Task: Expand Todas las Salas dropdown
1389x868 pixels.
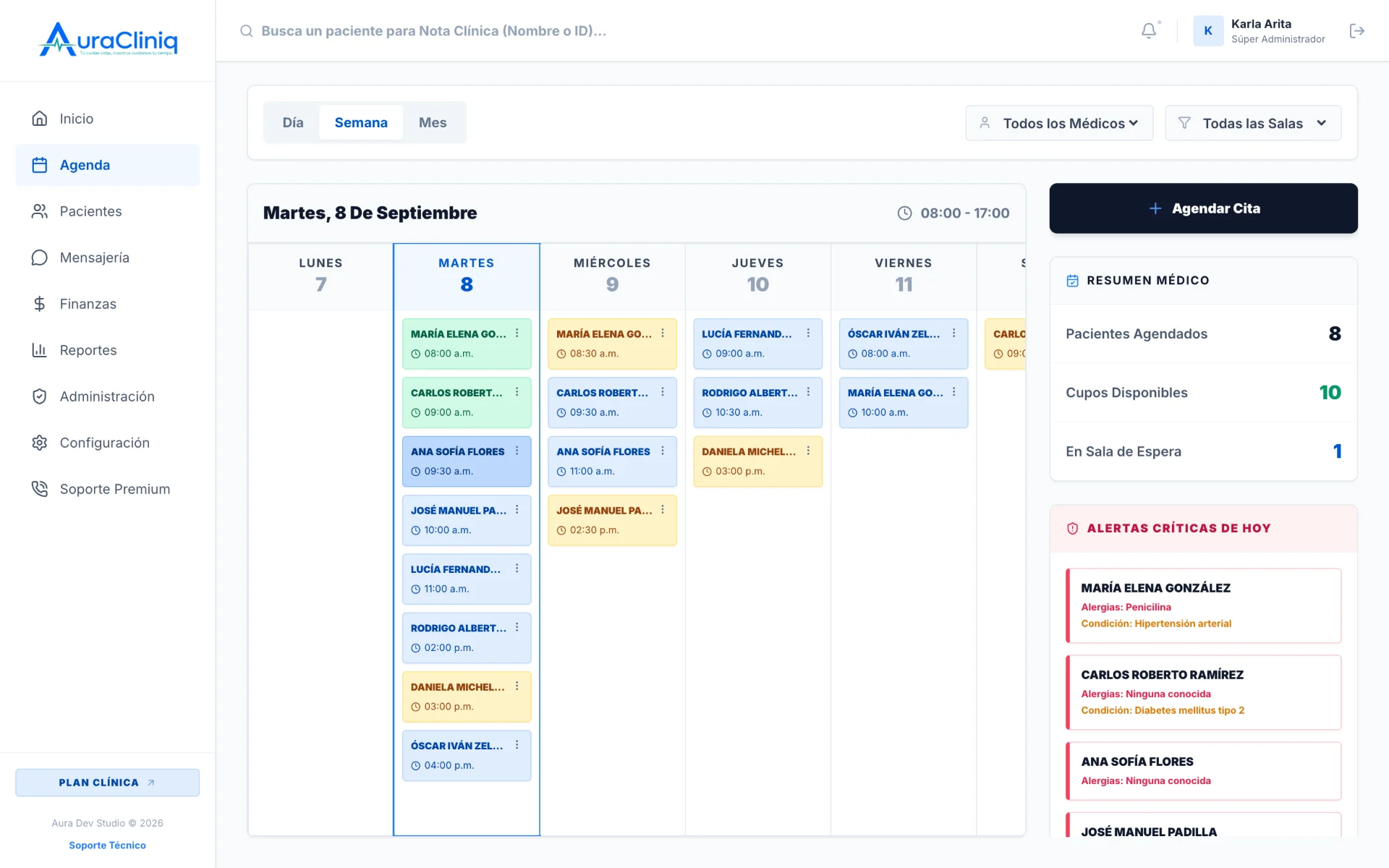Action: click(x=1253, y=123)
